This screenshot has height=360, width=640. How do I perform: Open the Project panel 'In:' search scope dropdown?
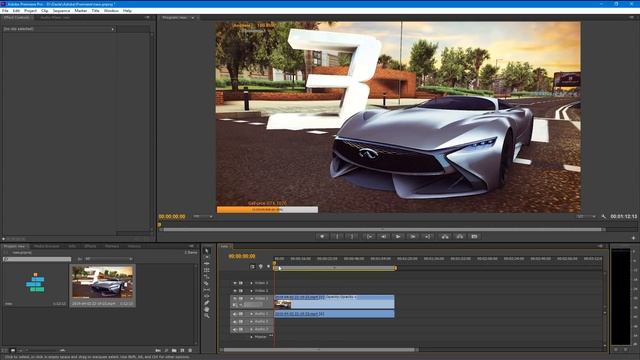[x=109, y=259]
